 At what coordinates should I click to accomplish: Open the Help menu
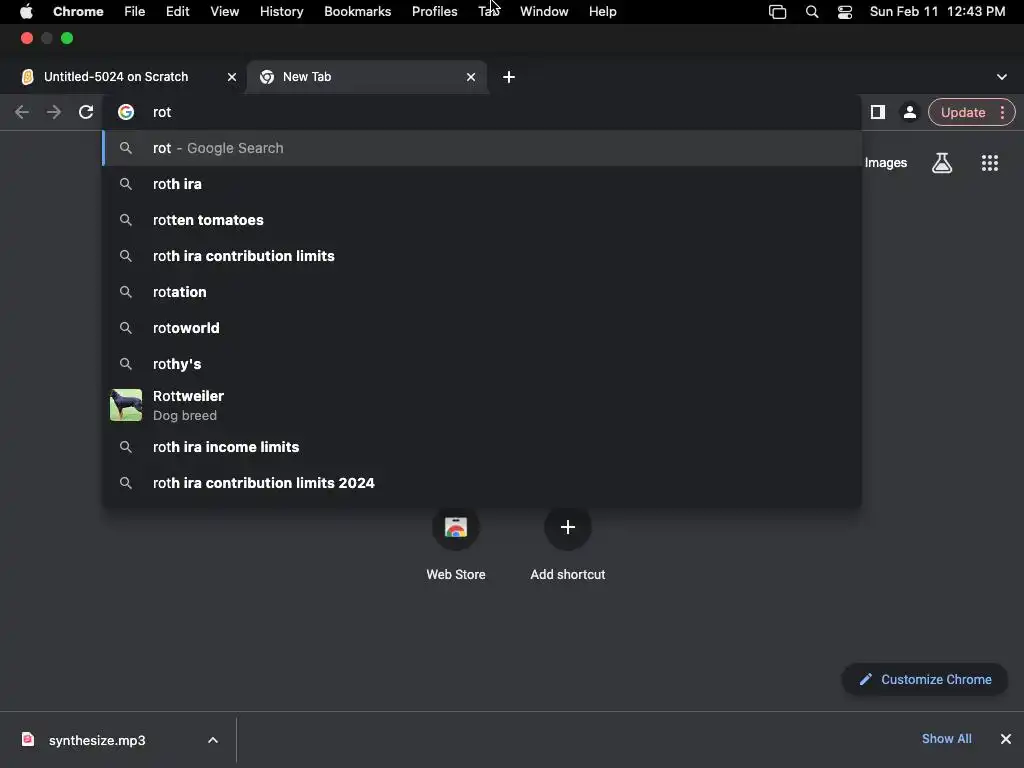pos(602,12)
